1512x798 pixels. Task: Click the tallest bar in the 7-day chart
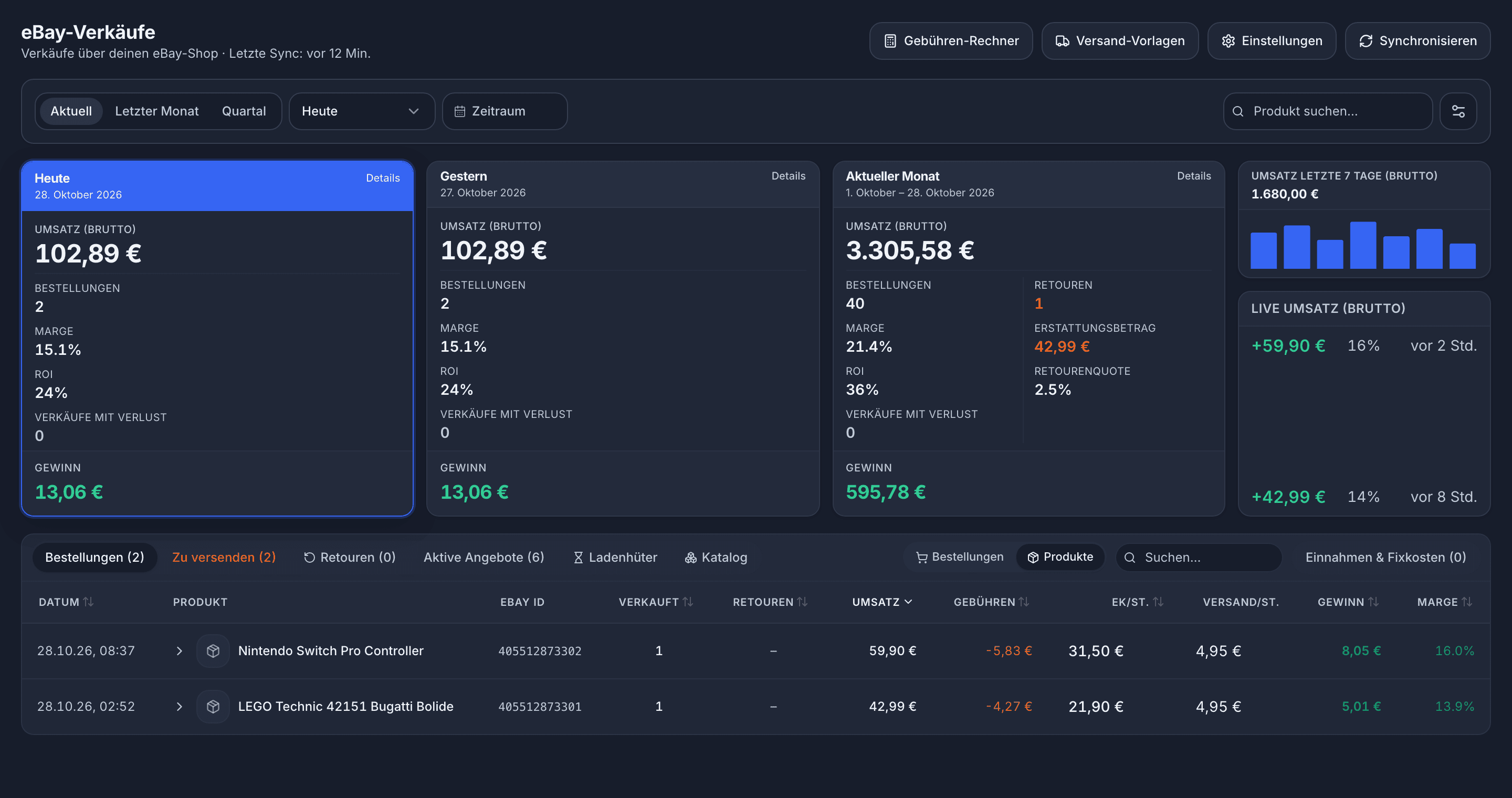pos(1363,245)
